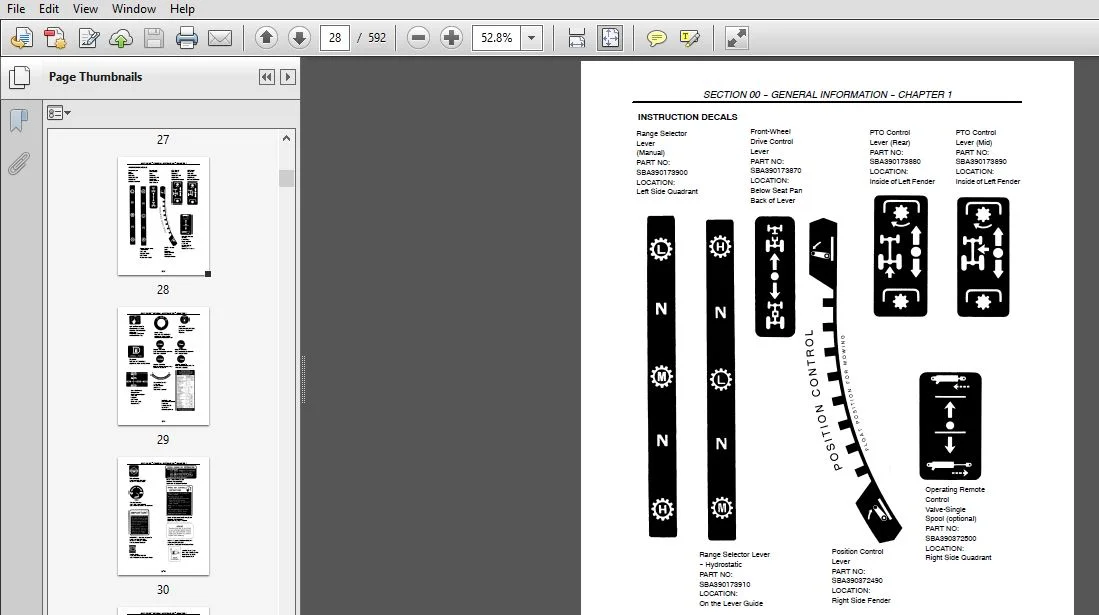This screenshot has width=1099, height=615.
Task: Click the Send email envelope icon
Action: click(219, 38)
